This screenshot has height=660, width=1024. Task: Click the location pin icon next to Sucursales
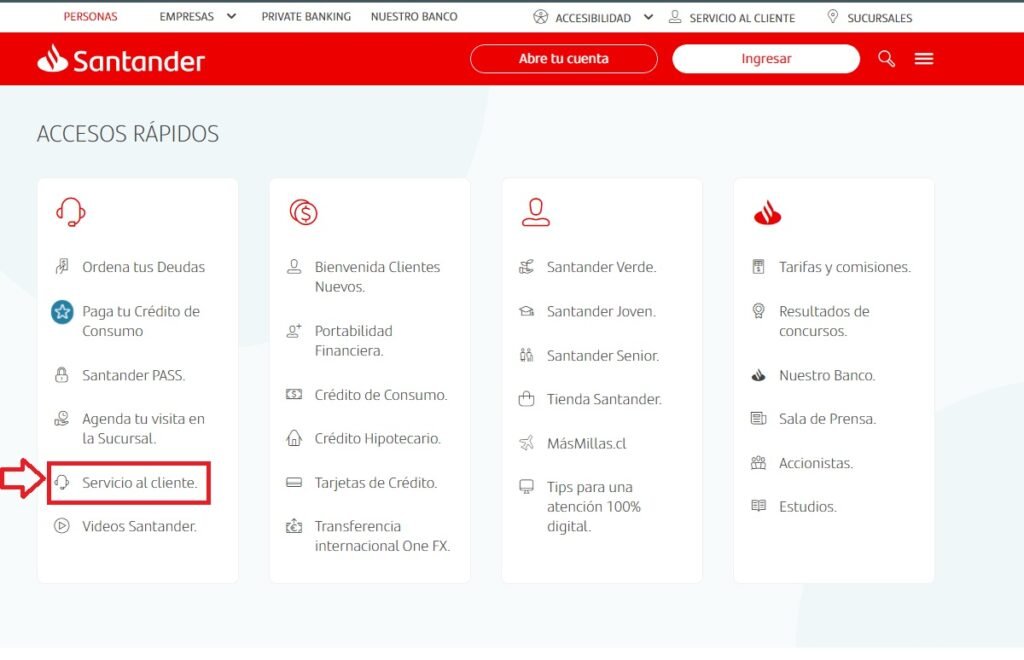tap(831, 16)
